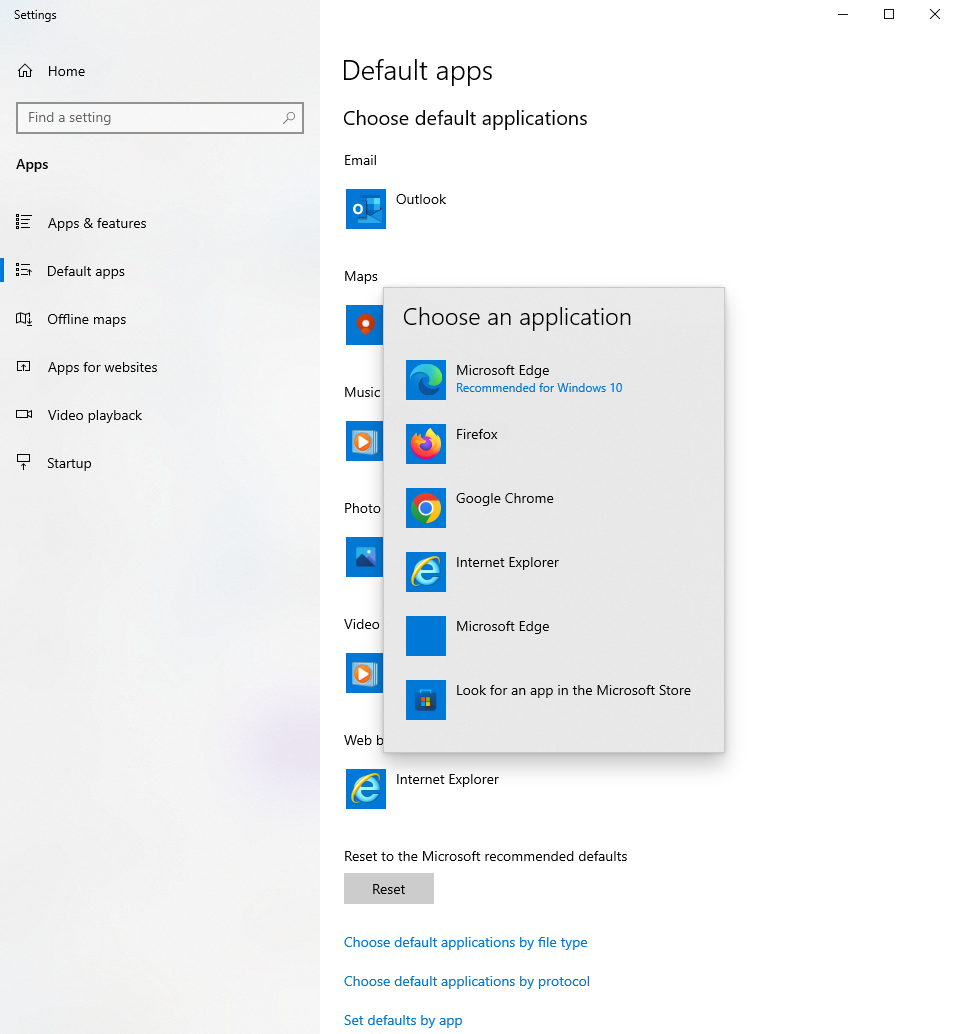Select the Offline maps icon
The width and height of the screenshot is (953, 1034).
[x=24, y=319]
